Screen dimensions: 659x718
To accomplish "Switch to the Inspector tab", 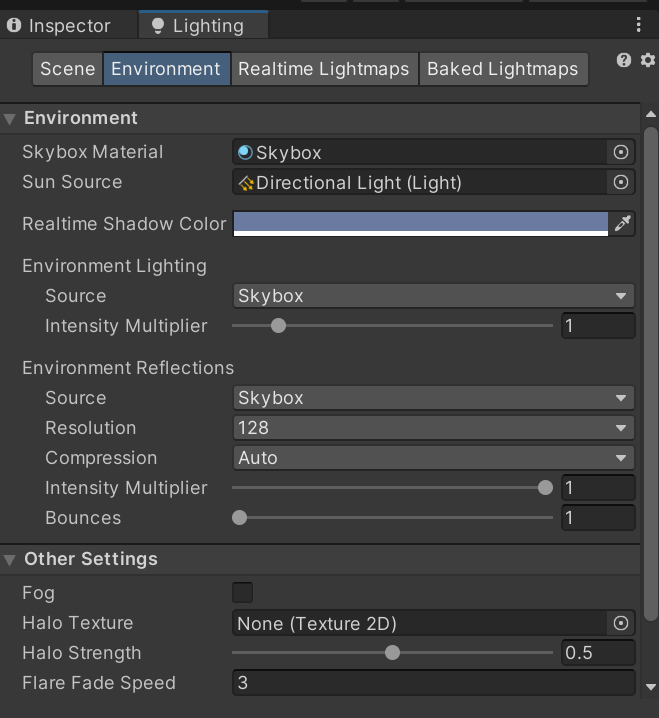I will 68,25.
